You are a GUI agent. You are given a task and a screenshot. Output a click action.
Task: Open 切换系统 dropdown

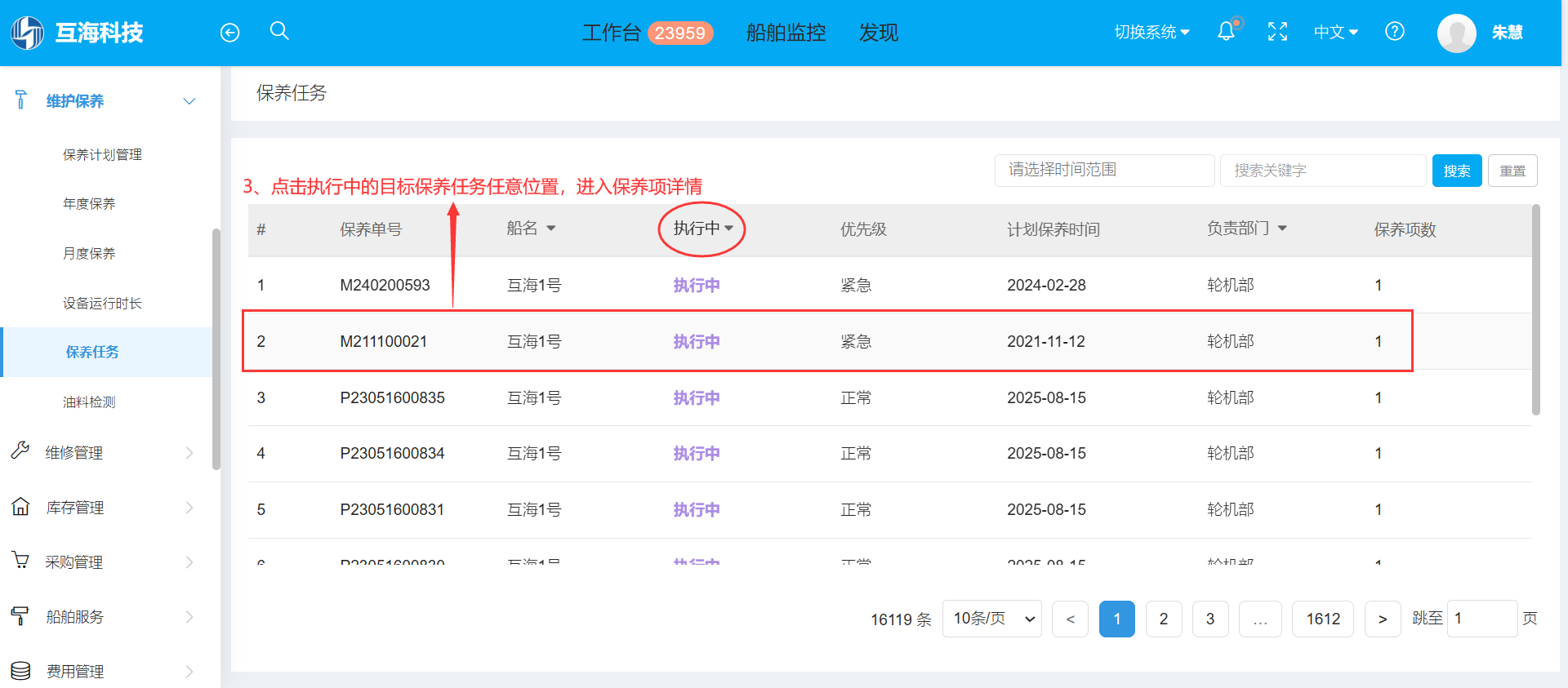click(x=1151, y=32)
